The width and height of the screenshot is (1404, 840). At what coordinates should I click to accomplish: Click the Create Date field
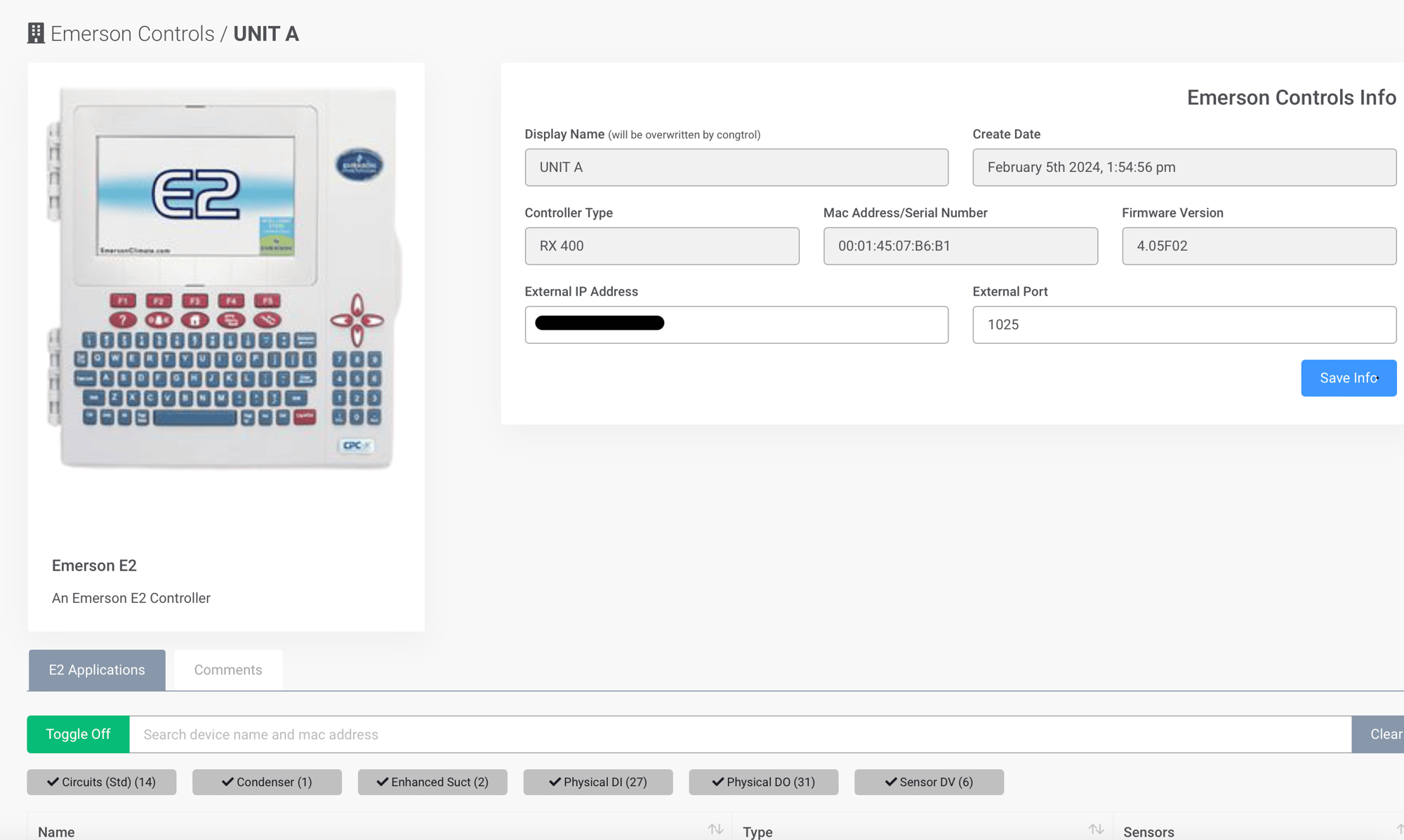[1184, 167]
